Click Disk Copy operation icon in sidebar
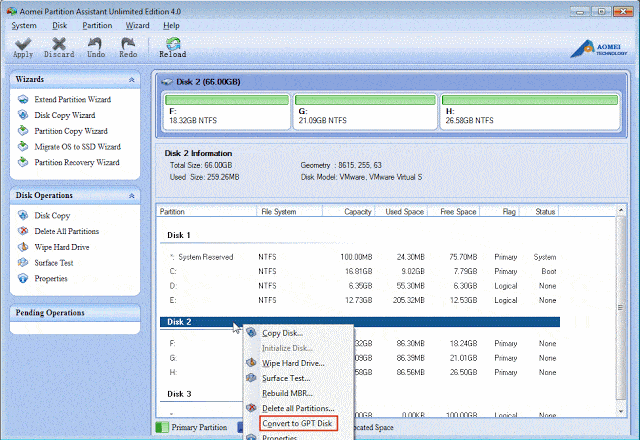Viewport: 640px width, 440px height. pyautogui.click(x=23, y=215)
